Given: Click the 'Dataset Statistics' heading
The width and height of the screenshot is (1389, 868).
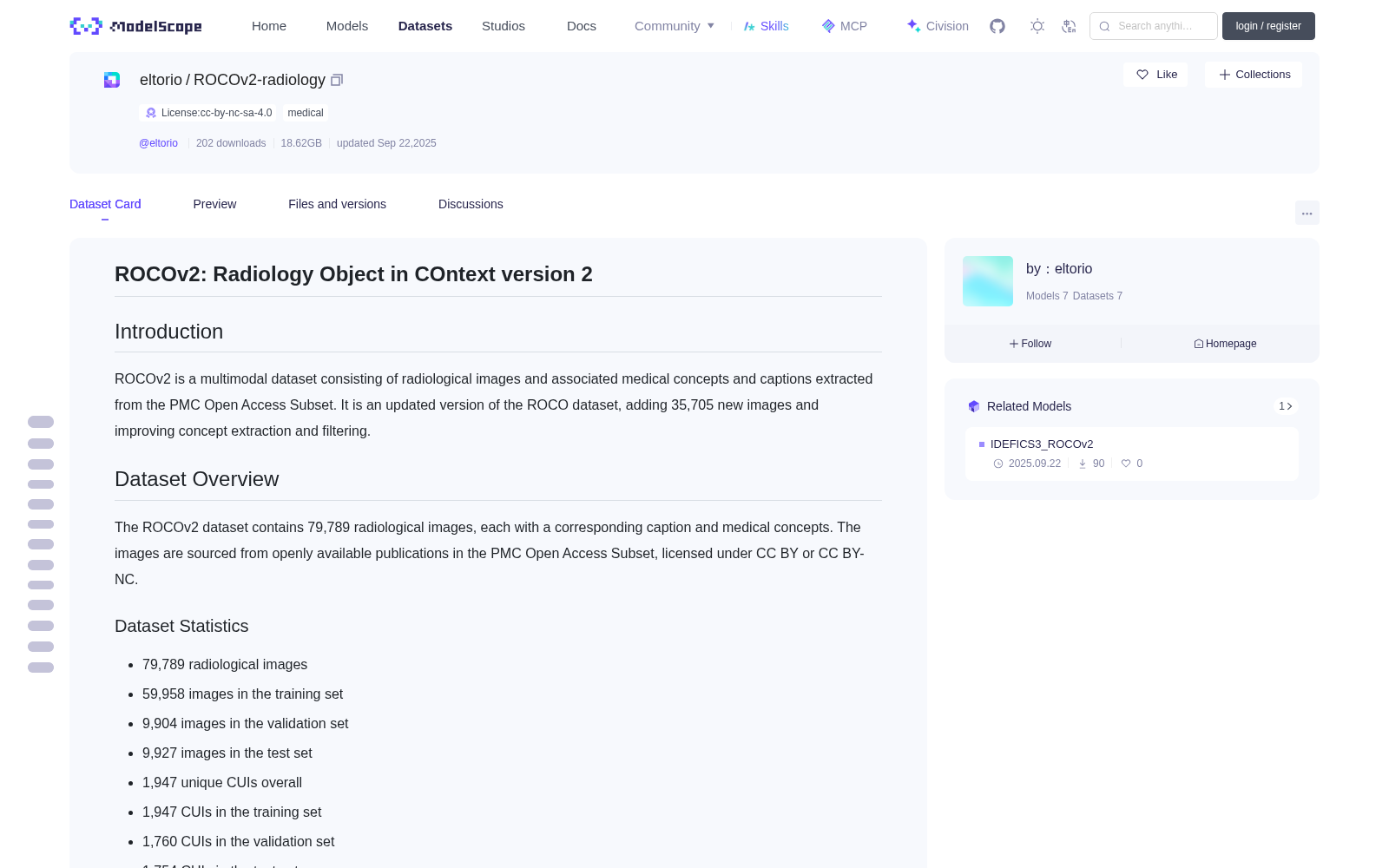Looking at the screenshot, I should pos(181,626).
